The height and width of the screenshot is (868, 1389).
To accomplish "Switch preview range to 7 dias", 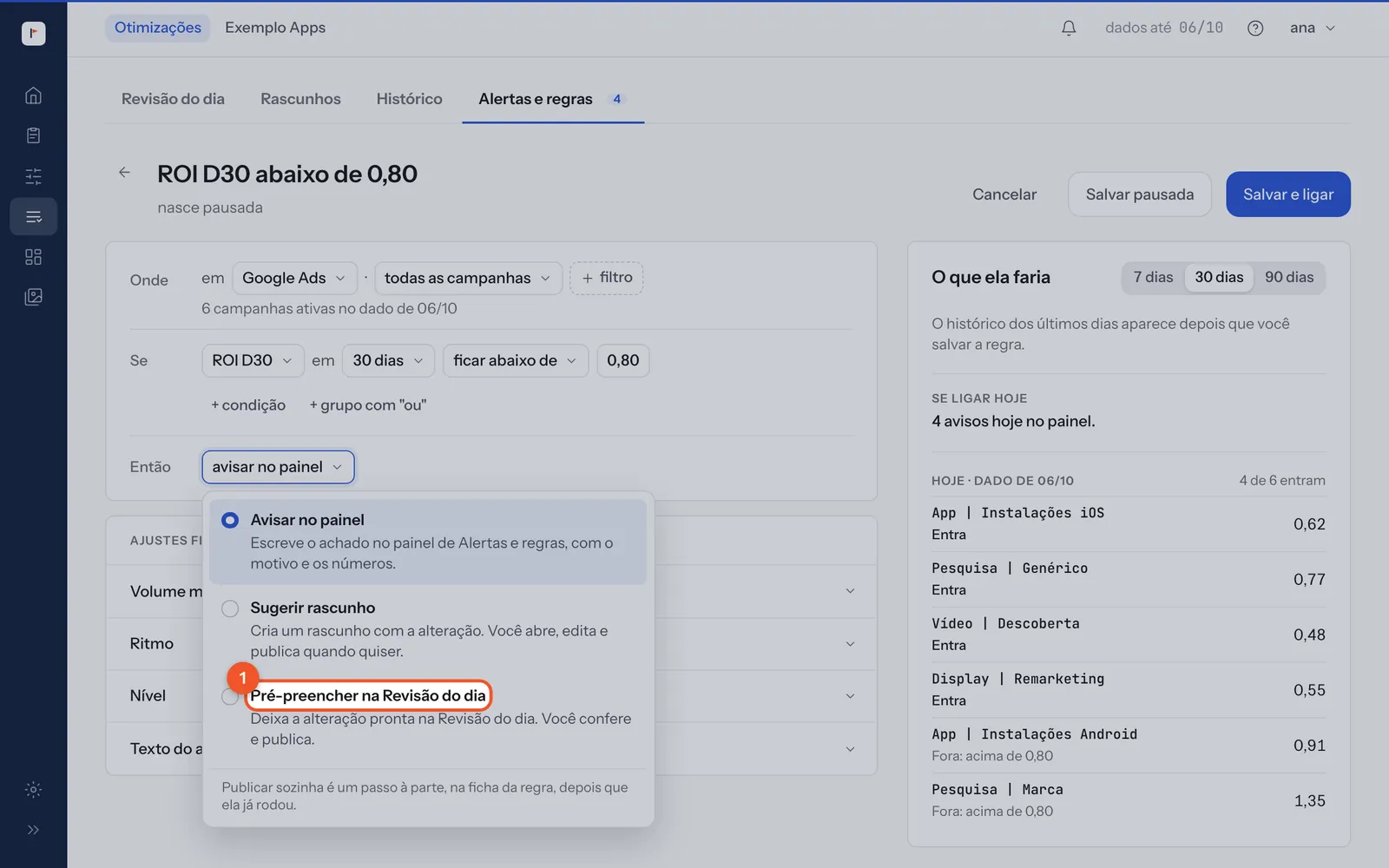I will point(1153,277).
